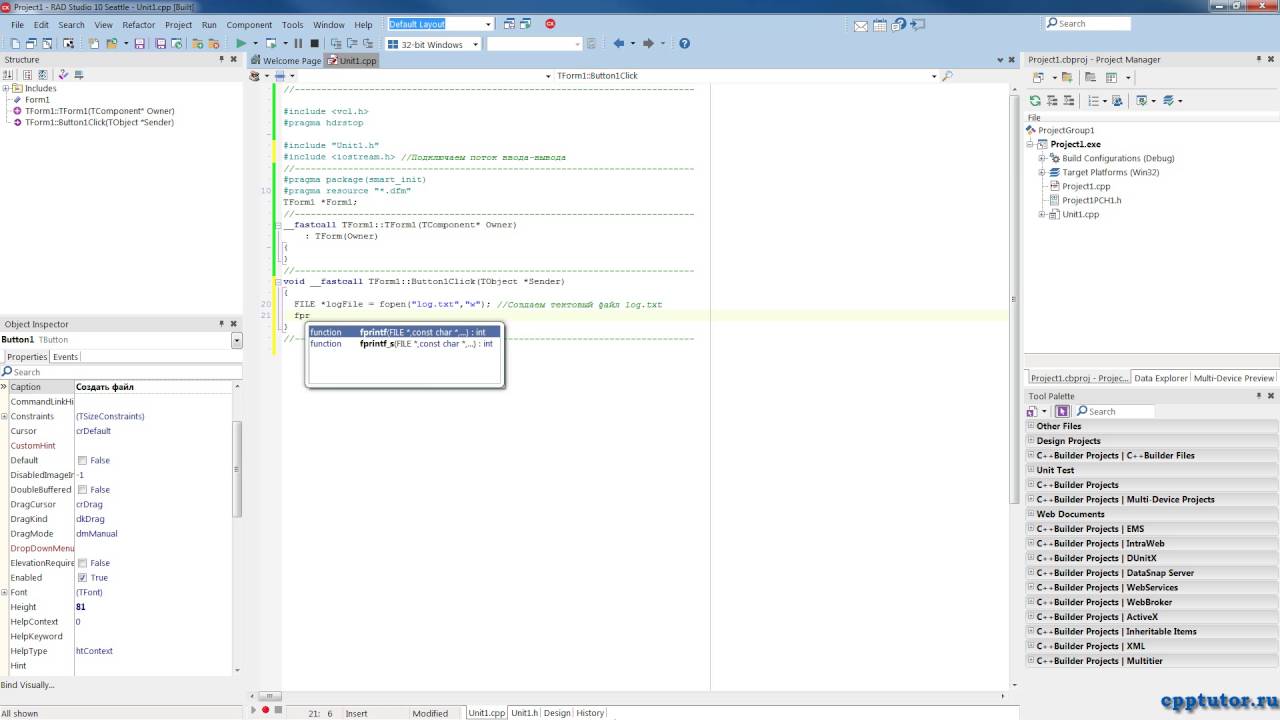Click the red desktop close icon near layout
The image size is (1280, 720).
[550, 24]
